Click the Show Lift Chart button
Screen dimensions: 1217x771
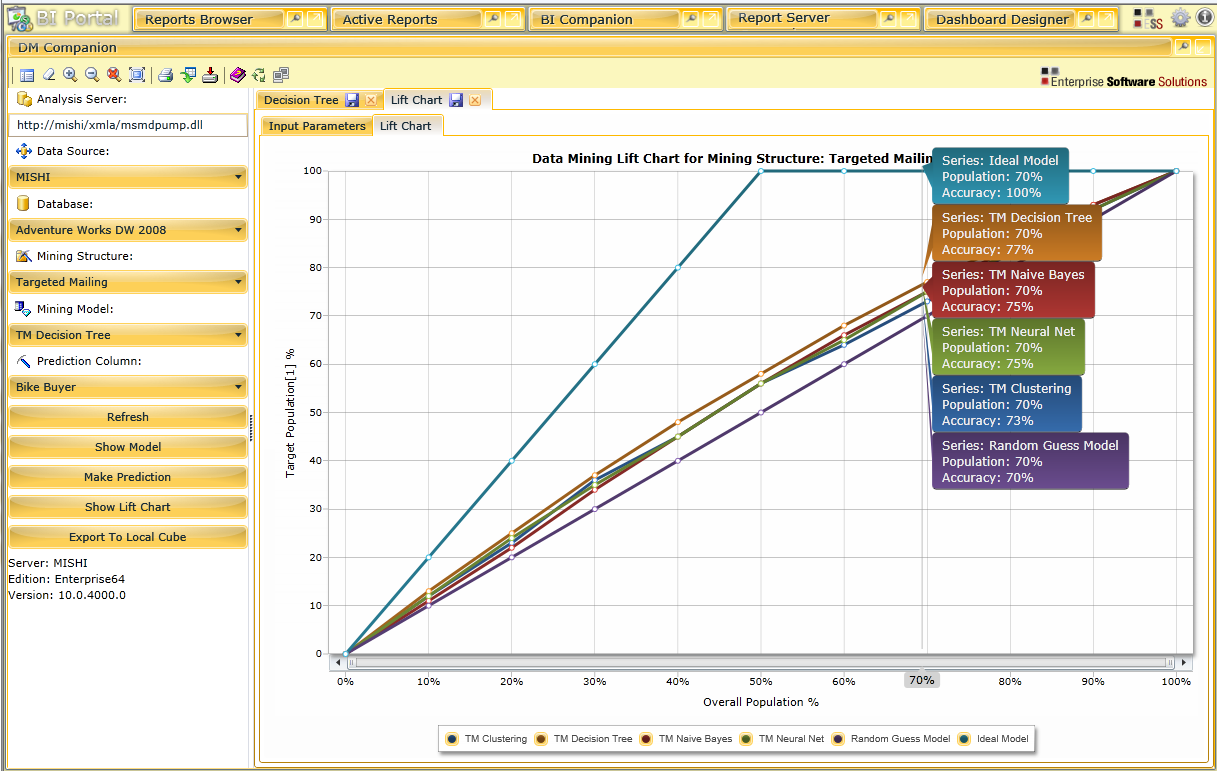[128, 507]
